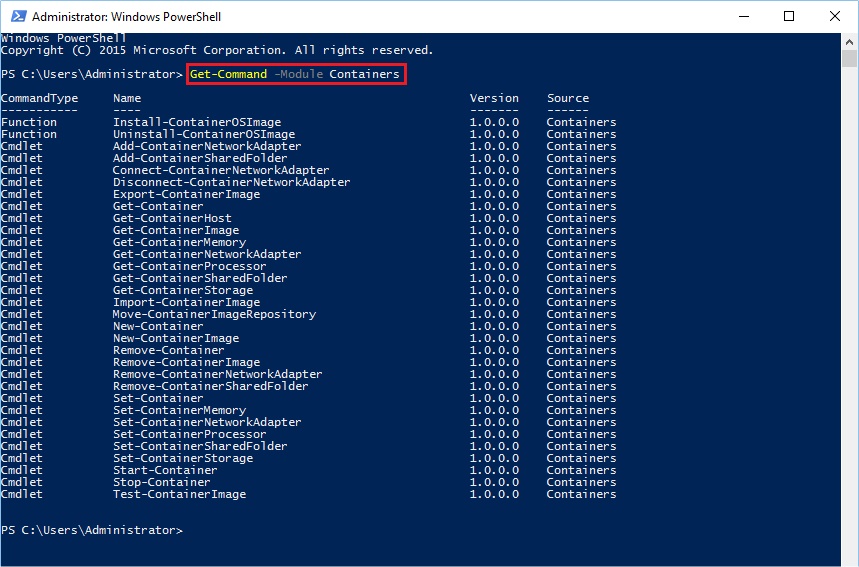Click the 'Containers' argument in the command
This screenshot has width=859, height=567.
[364, 74]
